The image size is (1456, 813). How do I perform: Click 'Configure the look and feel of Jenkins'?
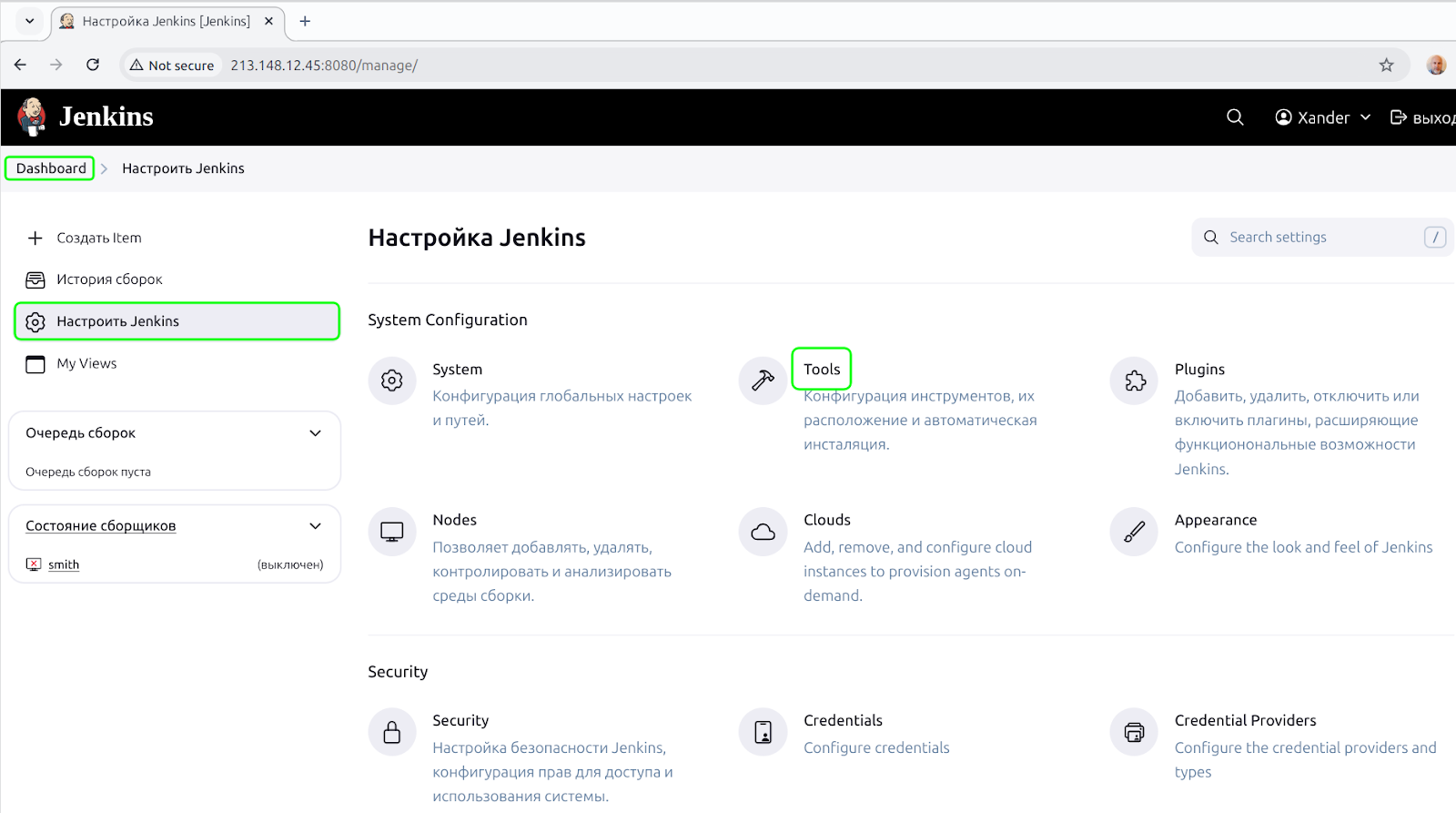[1303, 547]
